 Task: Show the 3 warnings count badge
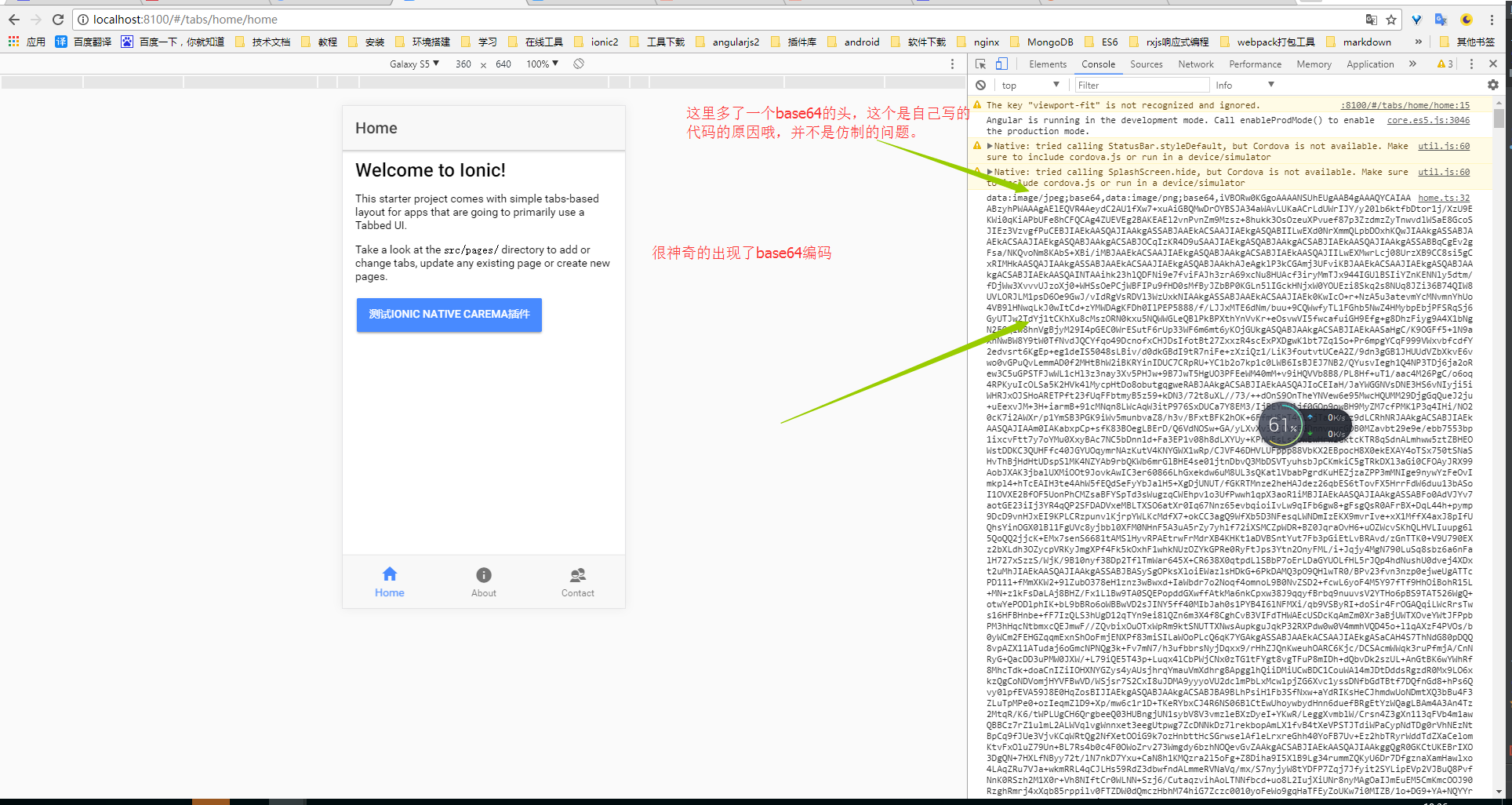pos(1445,64)
